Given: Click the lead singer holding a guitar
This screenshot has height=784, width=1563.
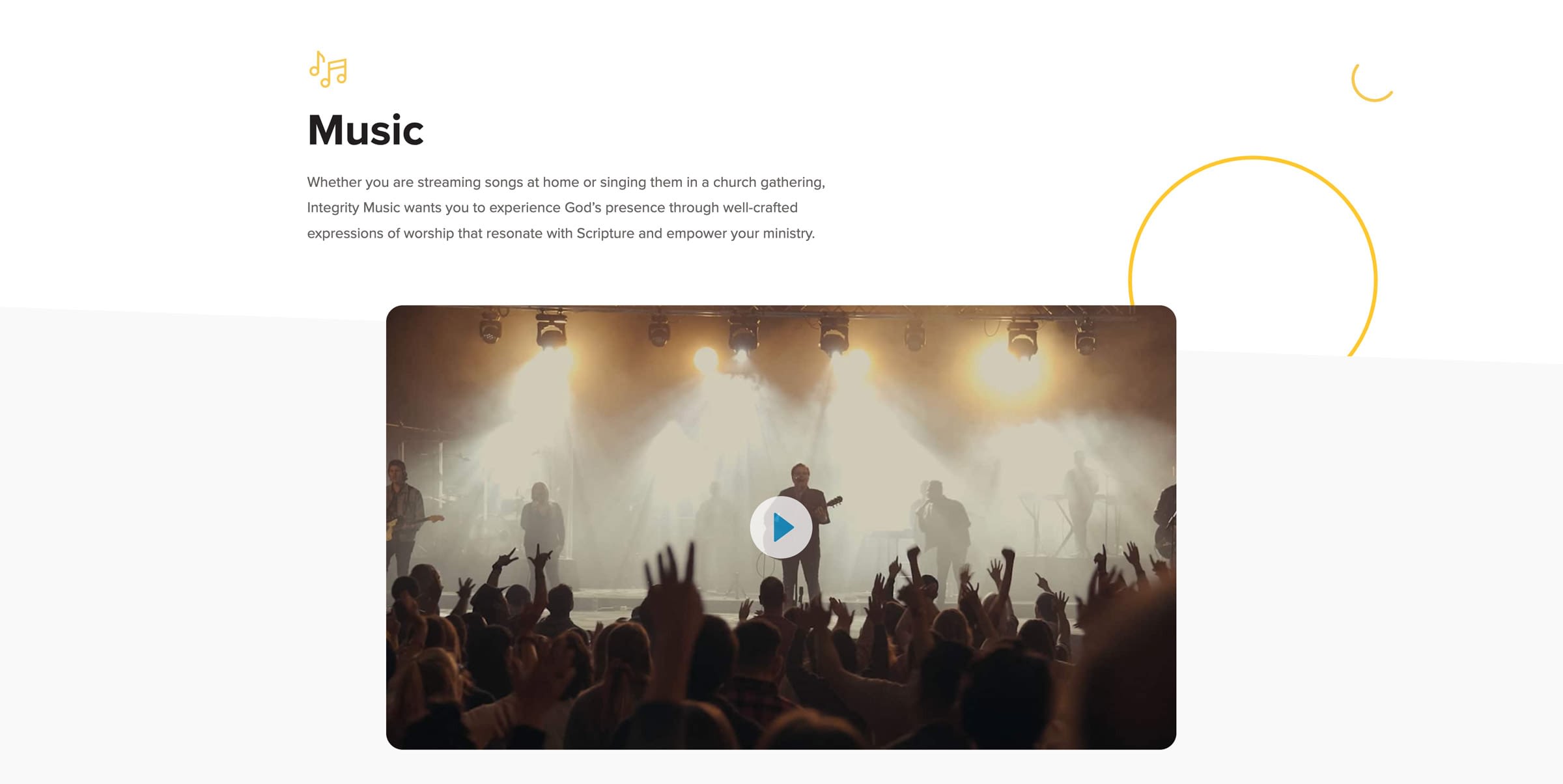Looking at the screenshot, I should coord(802,527).
